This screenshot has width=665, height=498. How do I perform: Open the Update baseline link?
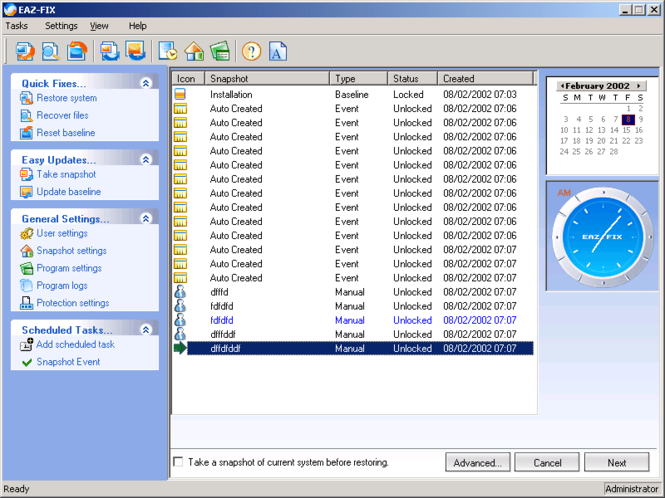coord(69,192)
